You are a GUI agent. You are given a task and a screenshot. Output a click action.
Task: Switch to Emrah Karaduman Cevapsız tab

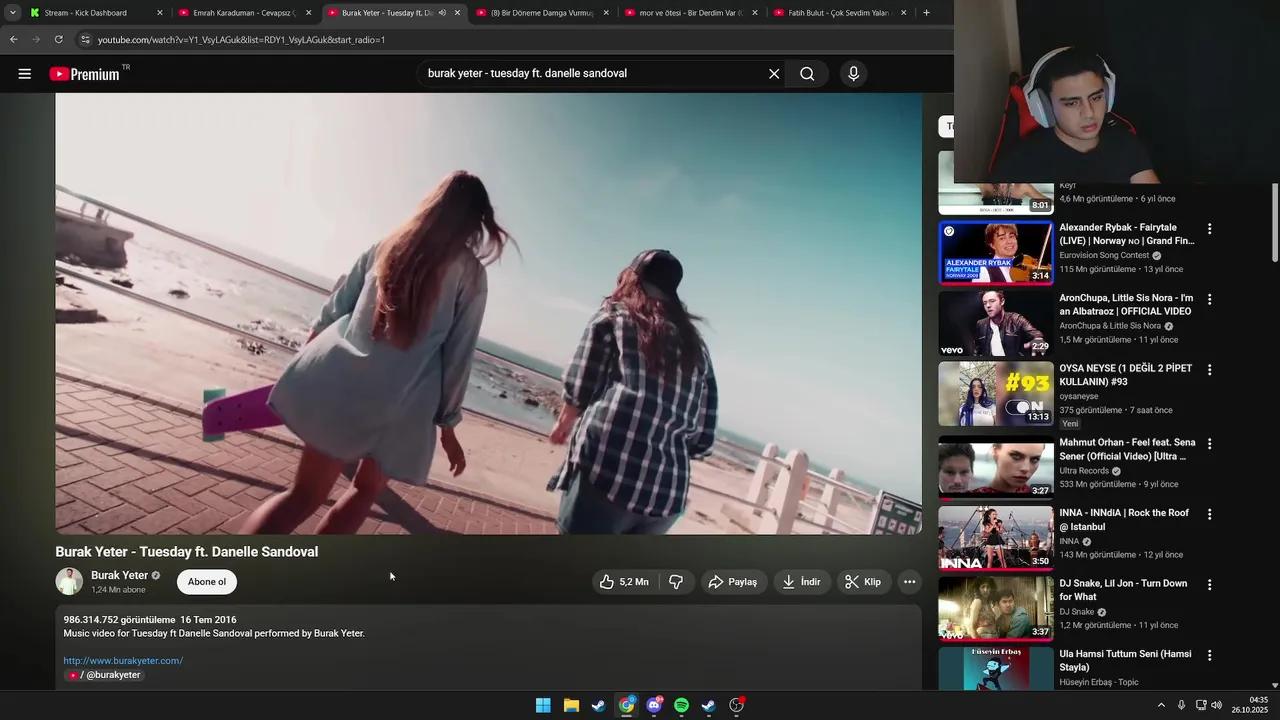[245, 13]
